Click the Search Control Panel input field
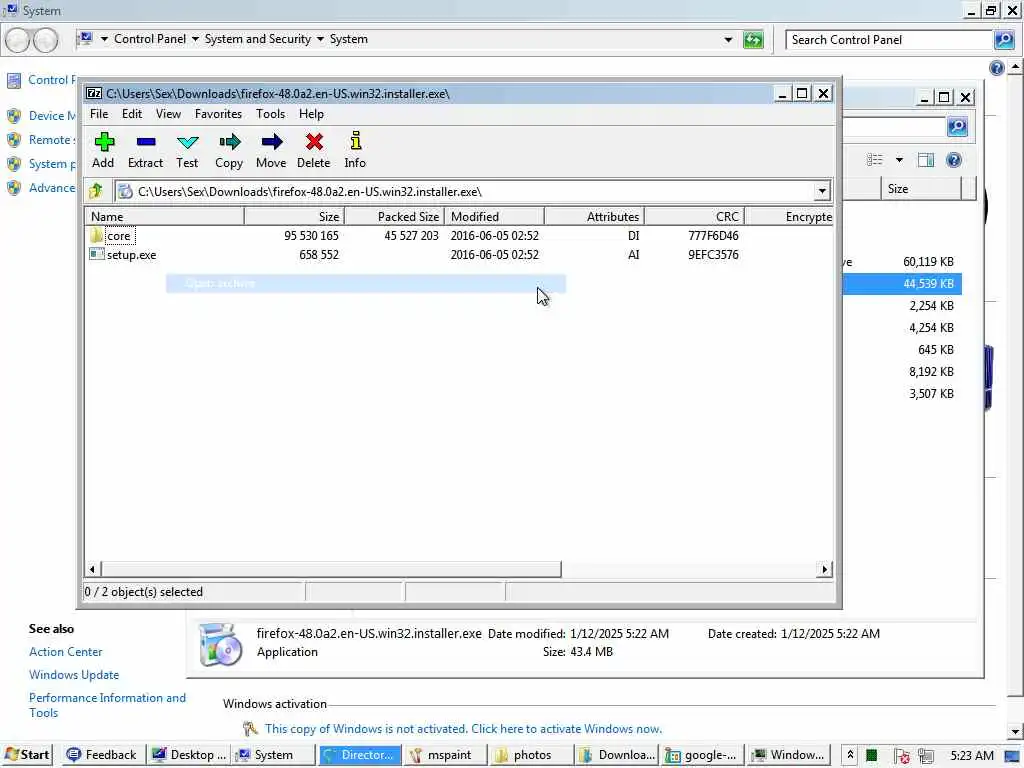 [x=889, y=40]
